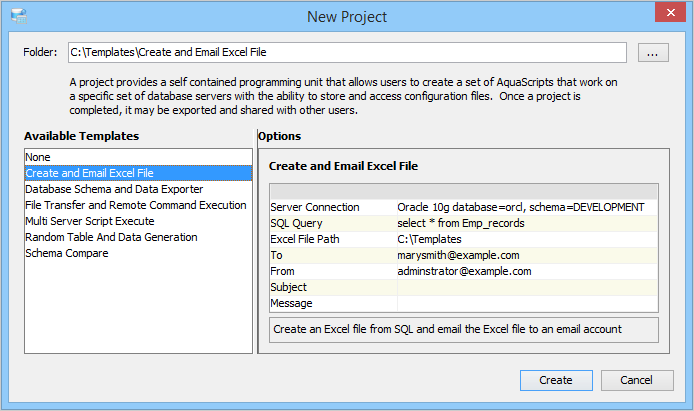Click the To email address field
Screen dimensions: 694x411
point(527,255)
